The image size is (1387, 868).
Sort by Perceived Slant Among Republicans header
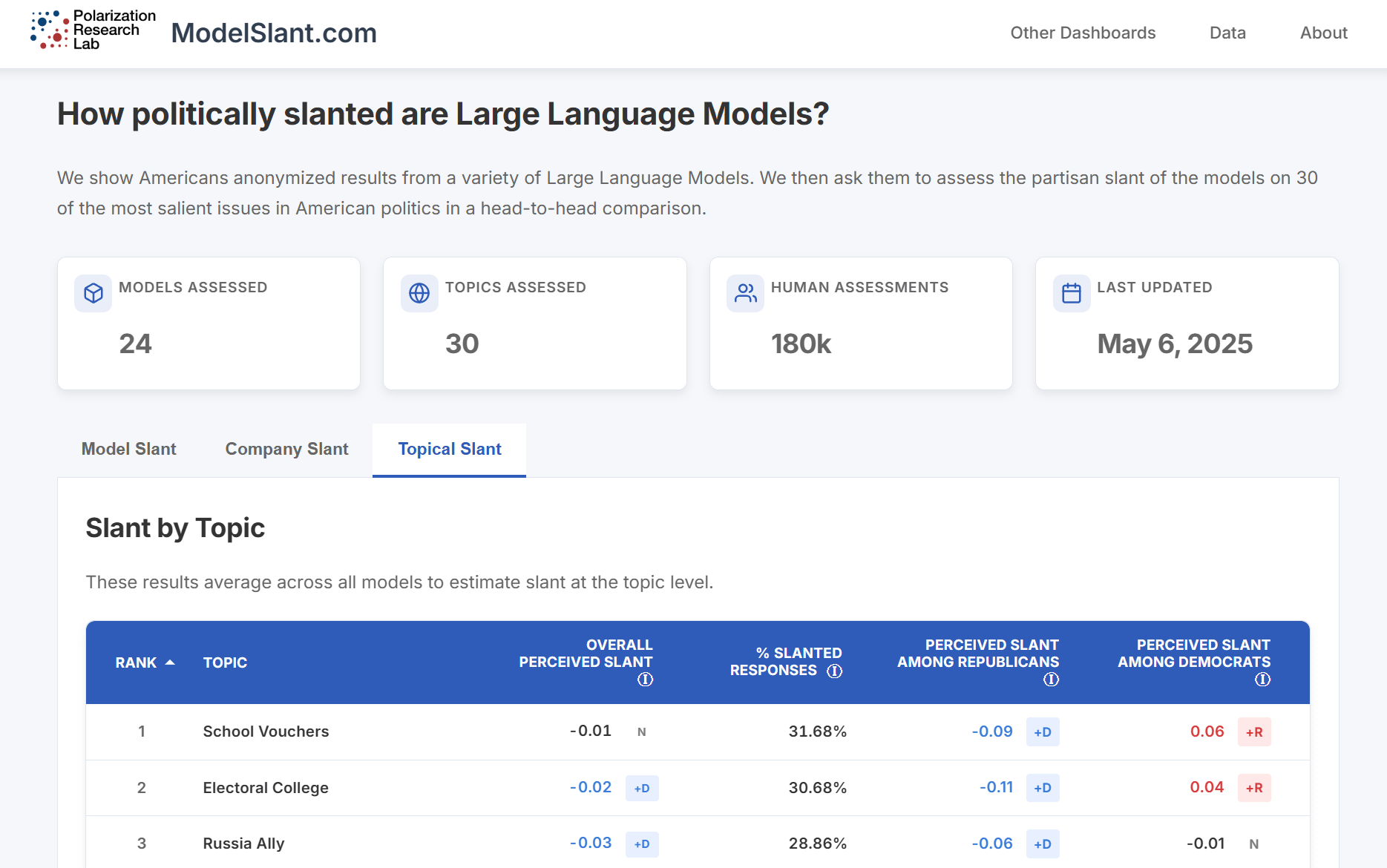(978, 654)
